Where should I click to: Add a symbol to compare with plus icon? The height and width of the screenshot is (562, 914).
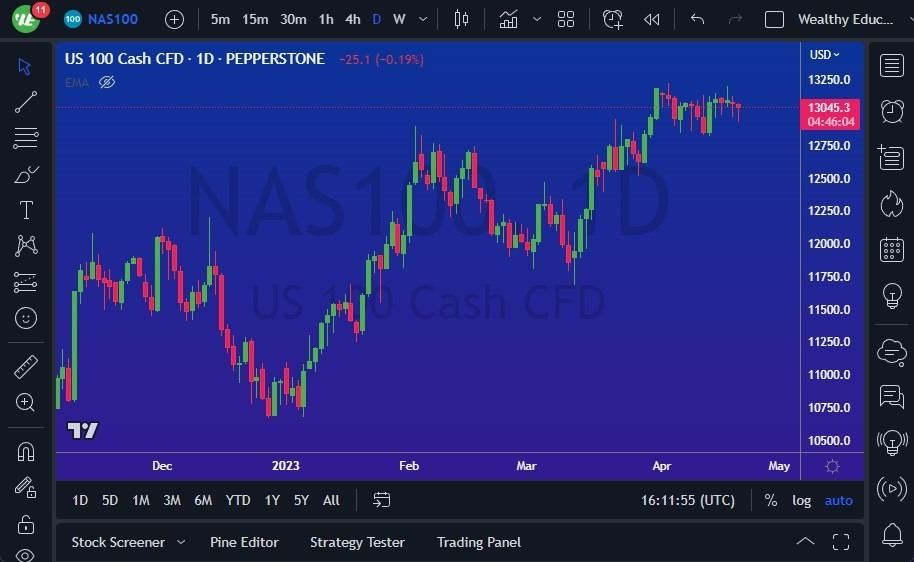(174, 19)
